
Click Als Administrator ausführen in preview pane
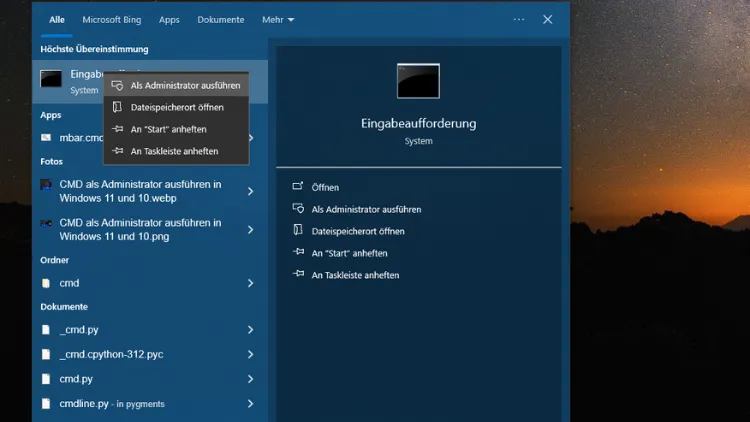[366, 210]
